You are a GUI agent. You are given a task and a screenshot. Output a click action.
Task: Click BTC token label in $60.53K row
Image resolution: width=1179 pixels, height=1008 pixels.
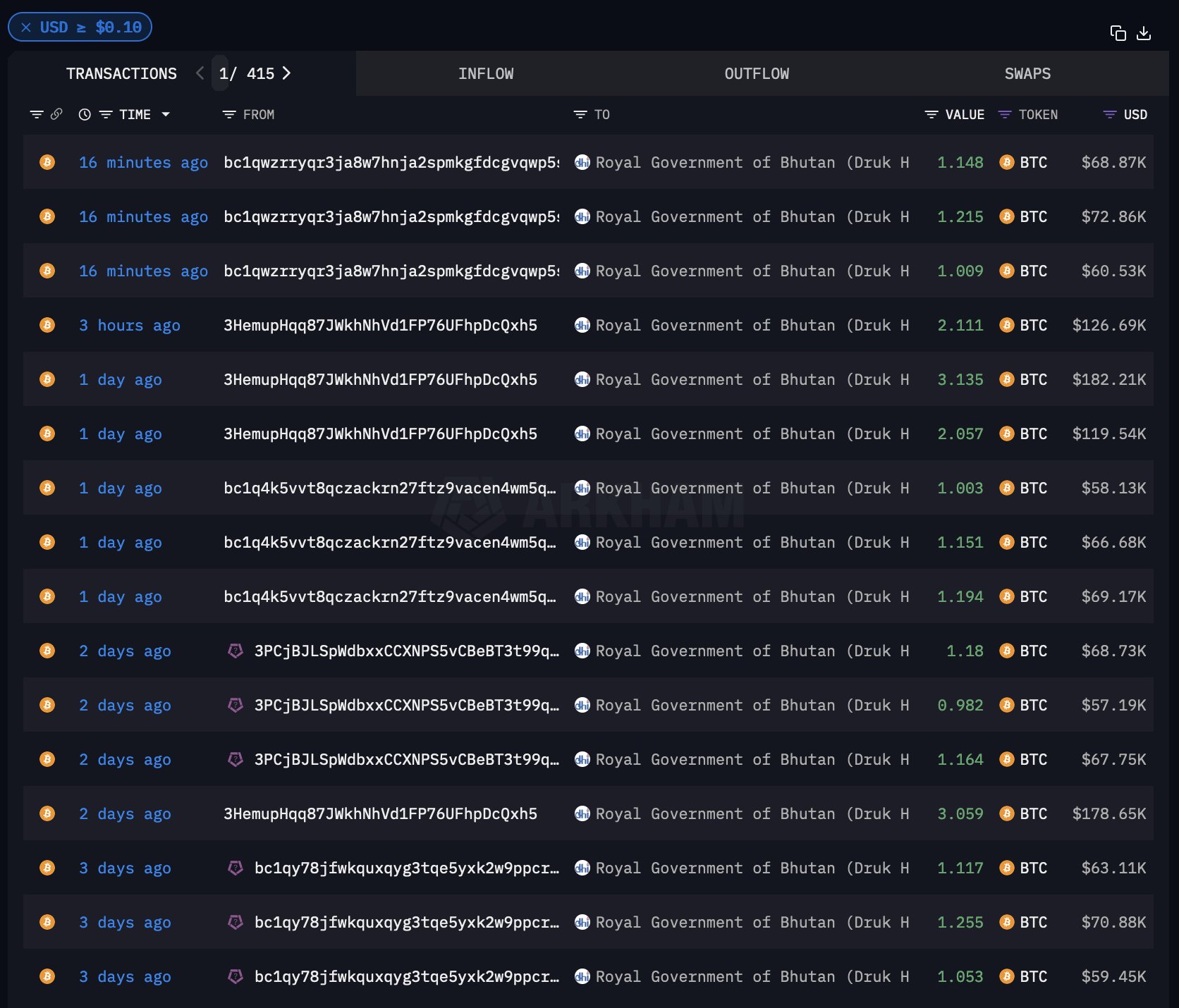1034,271
